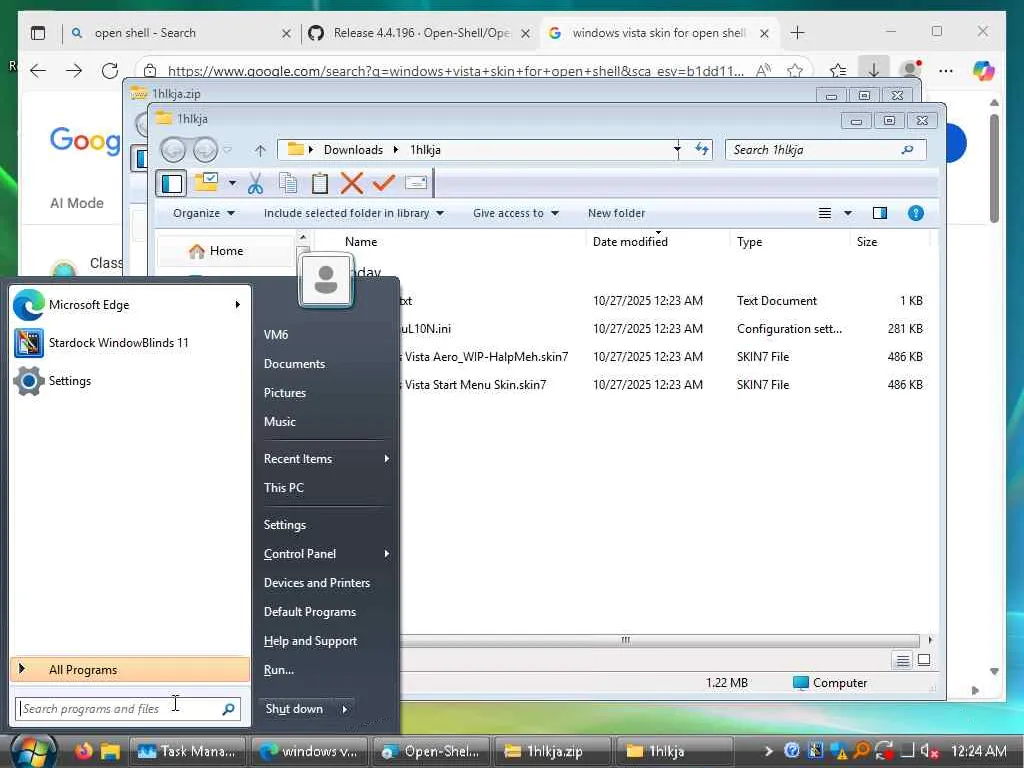Viewport: 1024px width, 768px height.
Task: Click the search magnifier in Search 1hlkja box
Action: click(x=907, y=150)
